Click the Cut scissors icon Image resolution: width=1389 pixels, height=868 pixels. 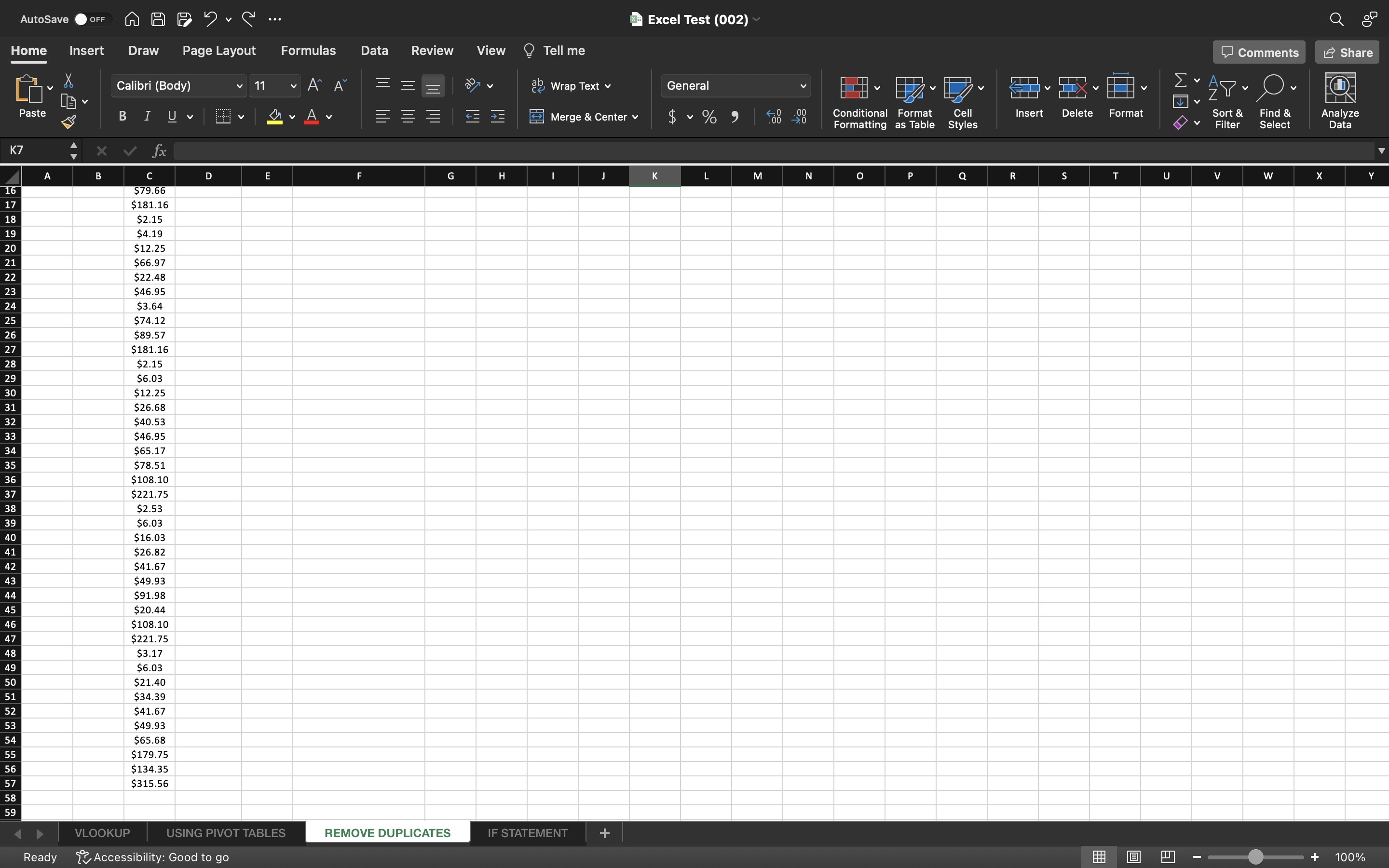[68, 81]
